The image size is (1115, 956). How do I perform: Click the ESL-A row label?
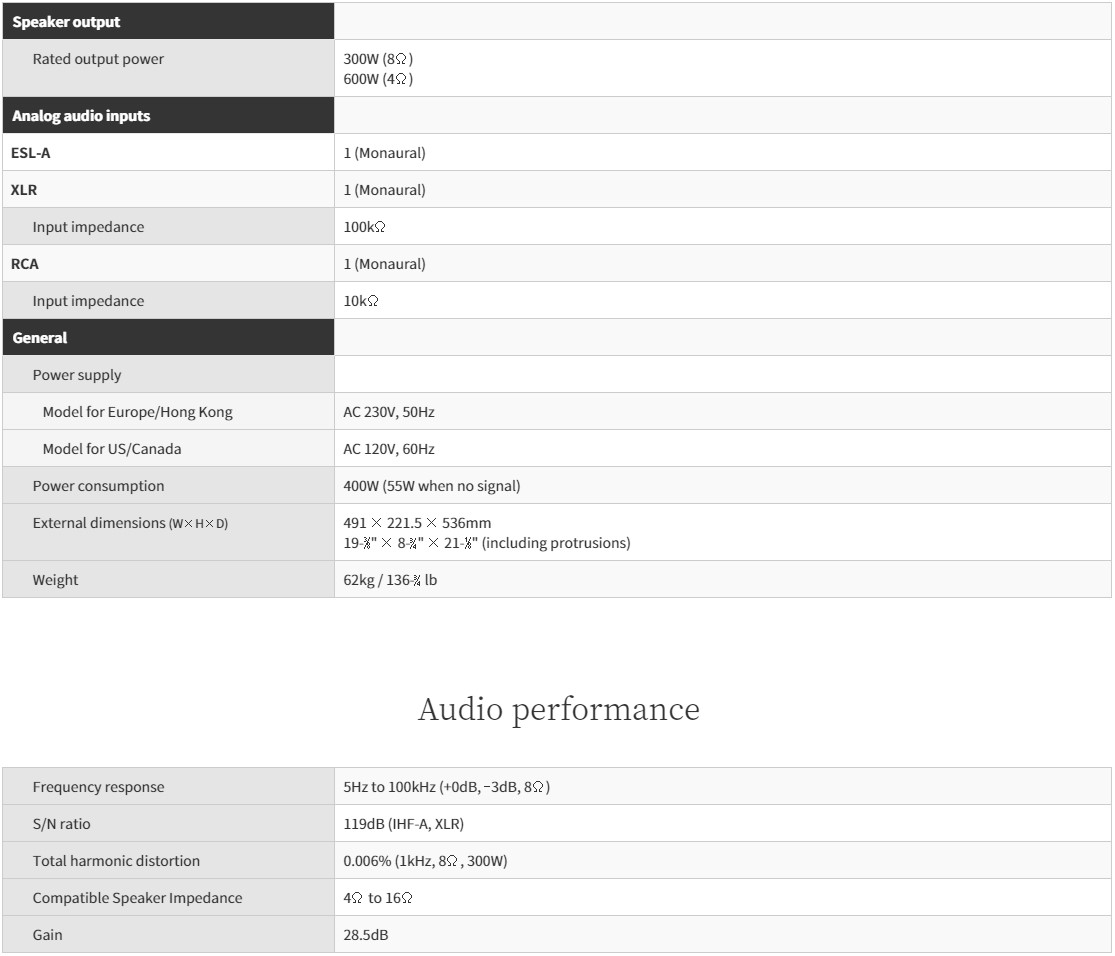click(x=30, y=153)
